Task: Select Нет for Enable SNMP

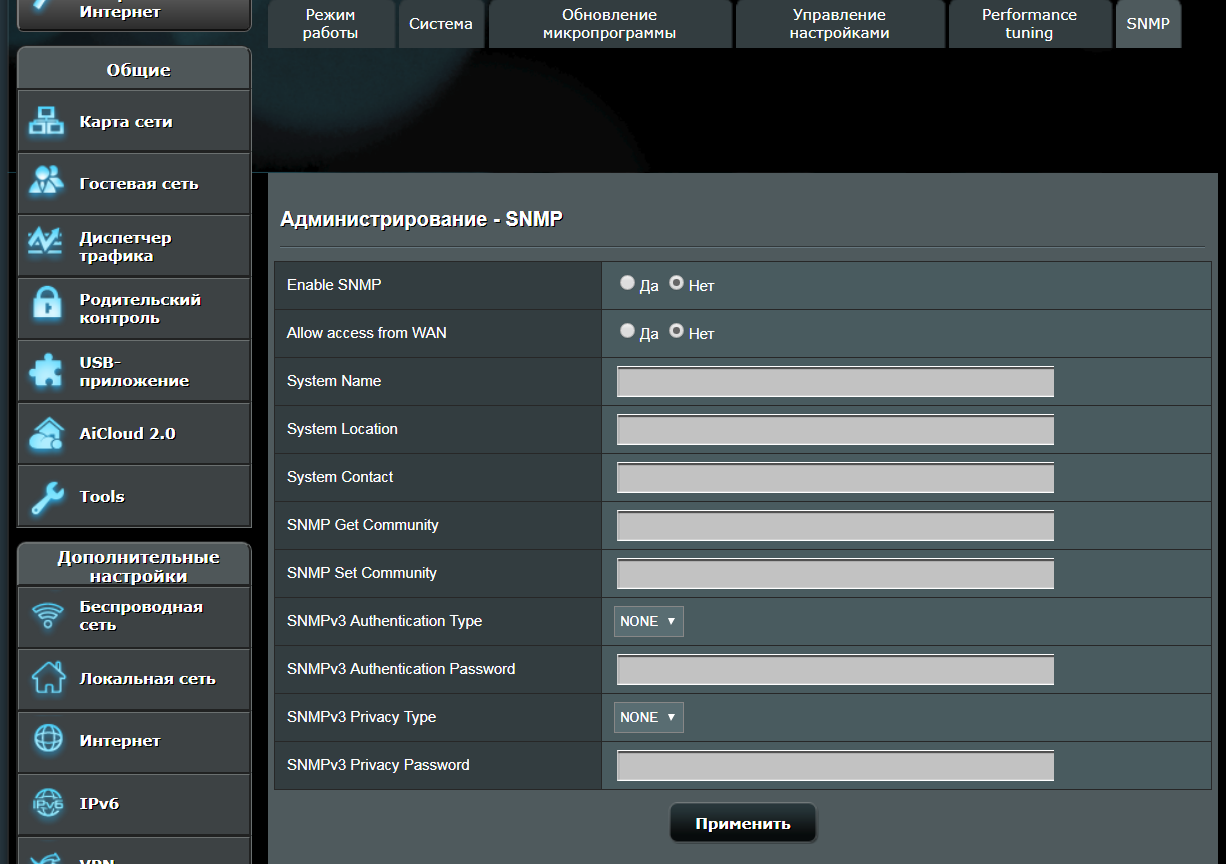Action: point(677,283)
